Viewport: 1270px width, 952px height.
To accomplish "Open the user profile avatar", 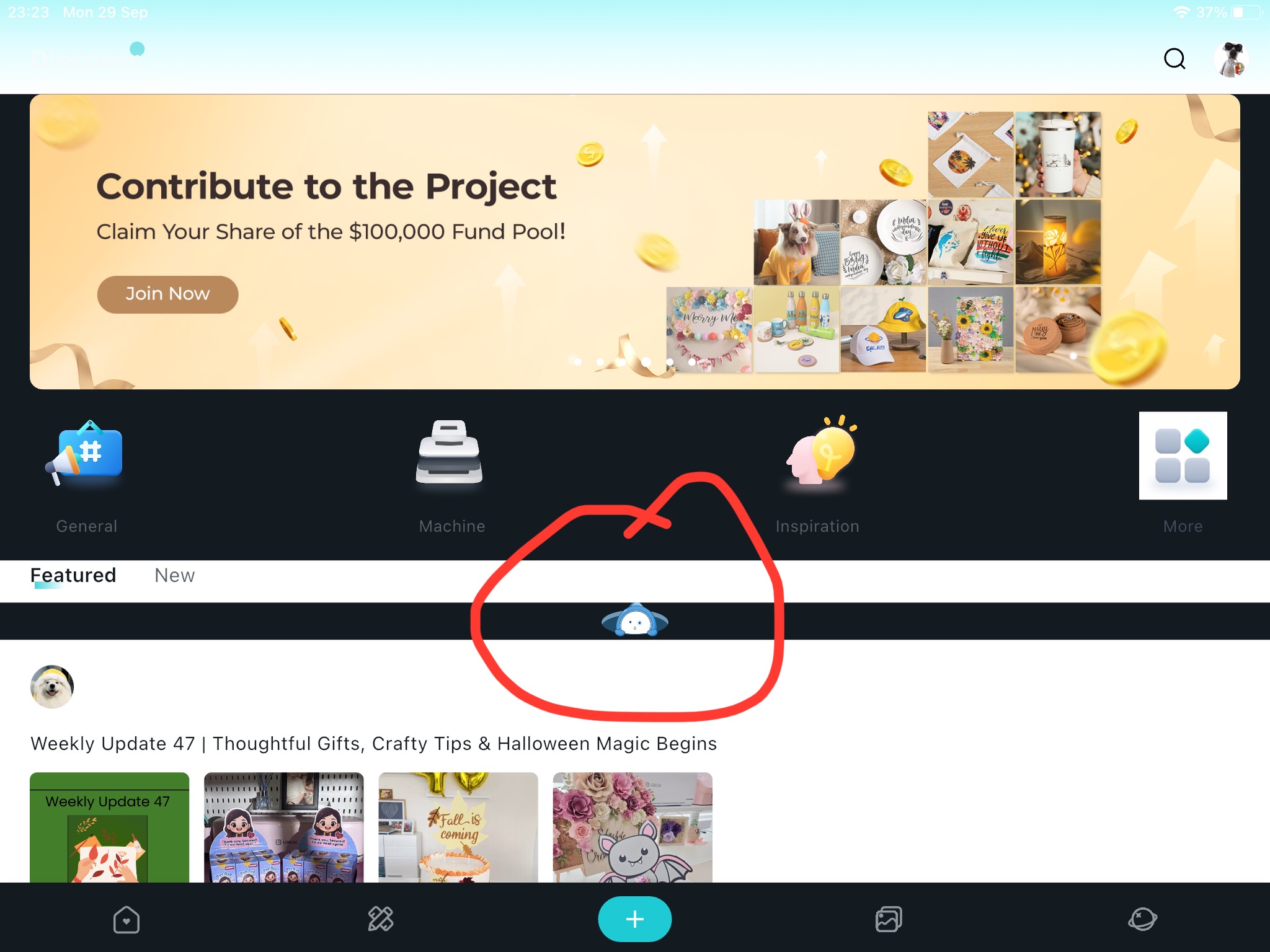I will click(1232, 59).
